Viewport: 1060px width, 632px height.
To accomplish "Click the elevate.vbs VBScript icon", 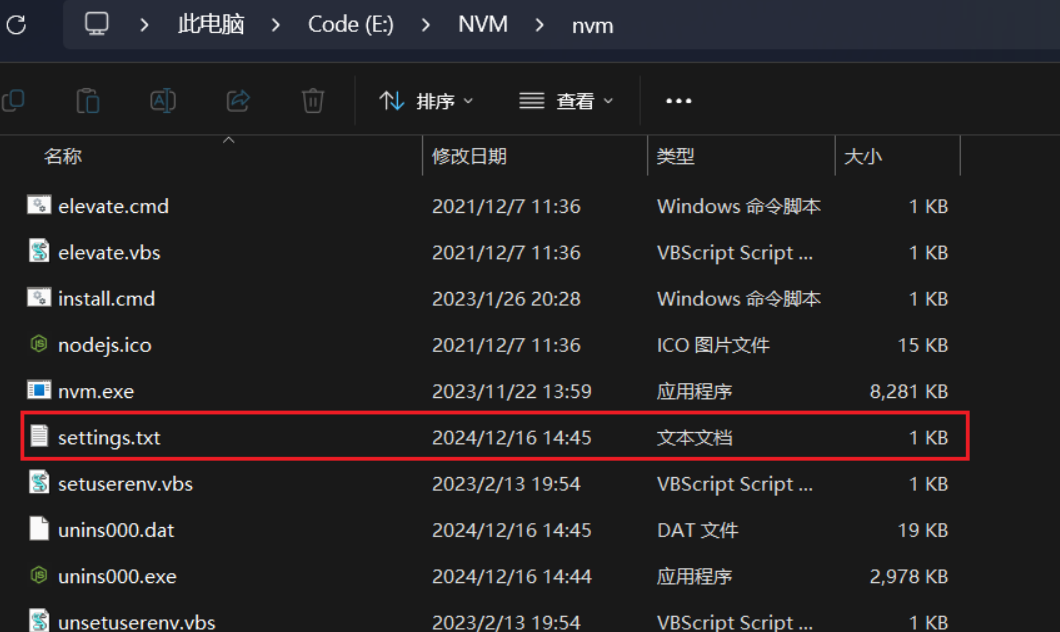I will click(38, 252).
